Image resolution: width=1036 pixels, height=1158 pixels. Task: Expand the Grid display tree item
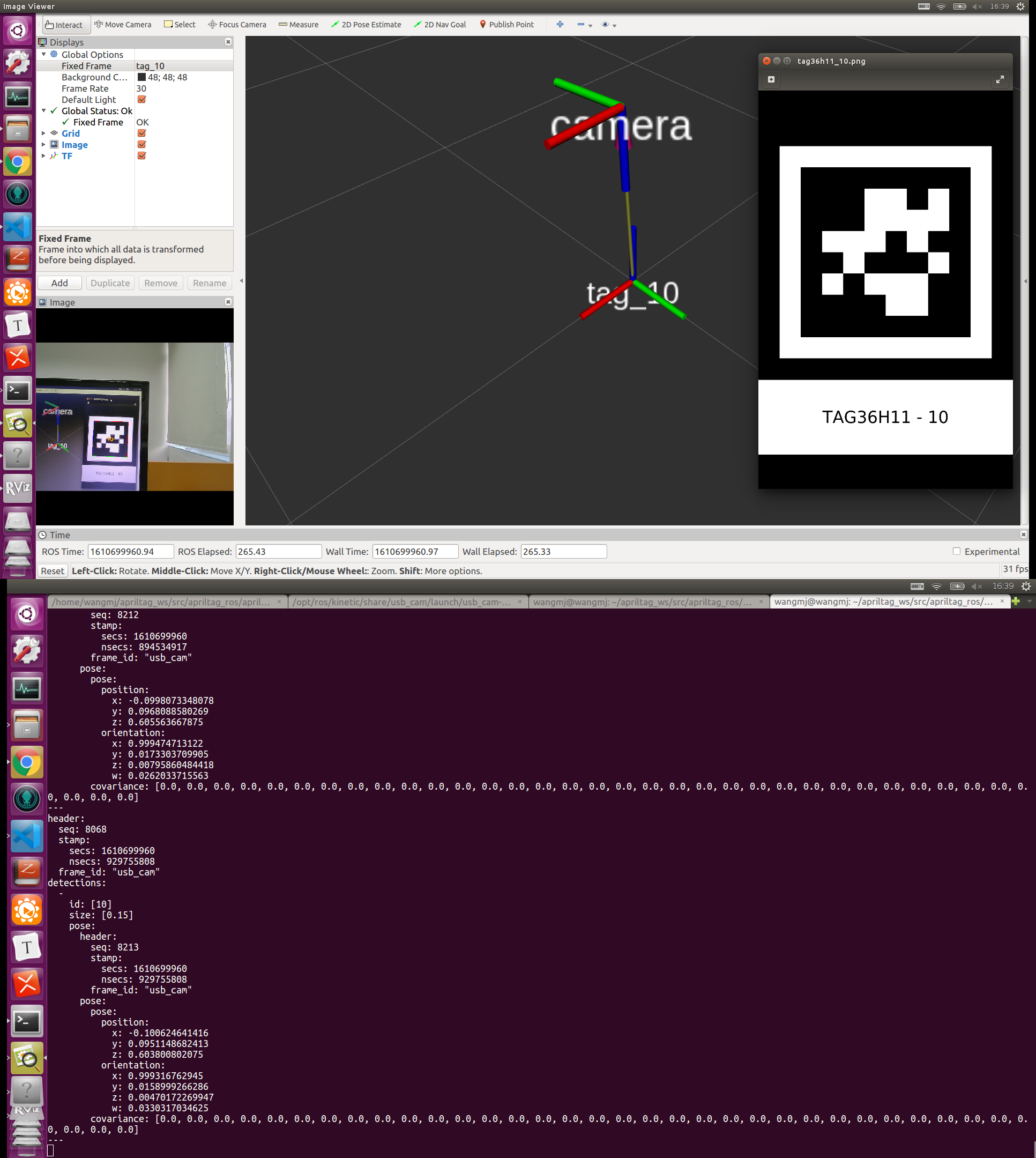(43, 133)
